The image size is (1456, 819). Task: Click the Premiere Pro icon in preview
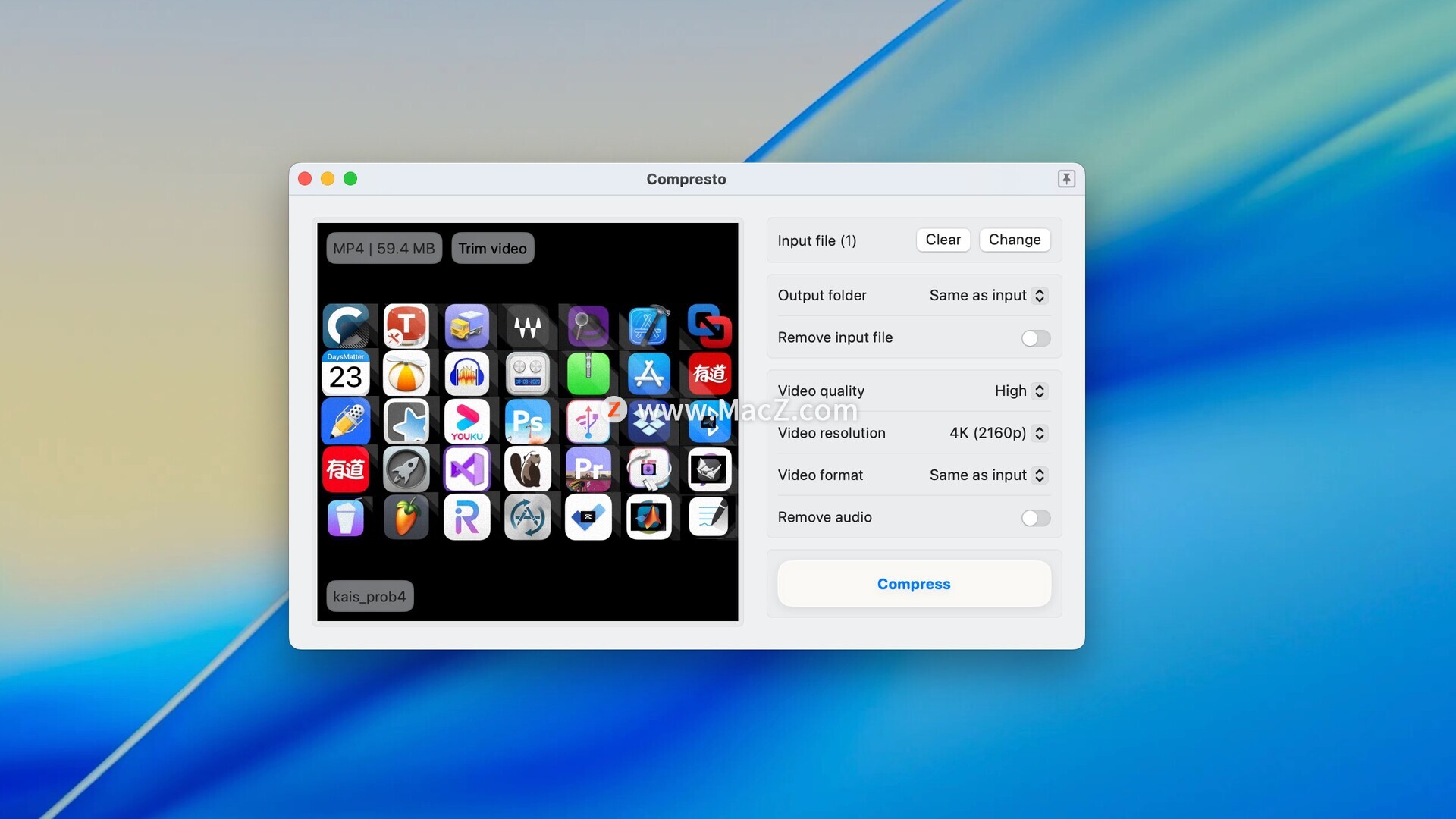pos(588,469)
